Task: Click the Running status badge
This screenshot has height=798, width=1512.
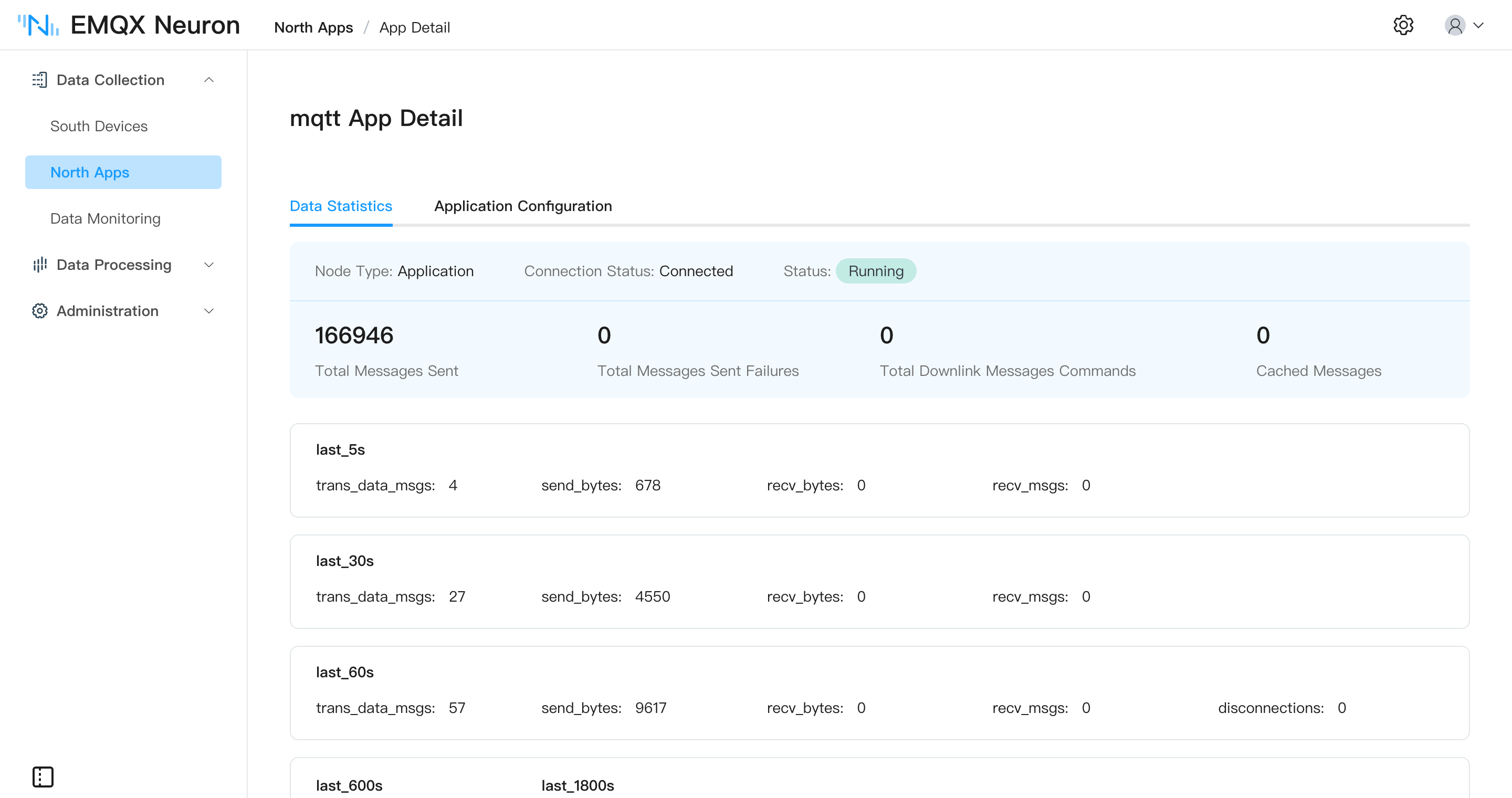Action: coord(876,271)
